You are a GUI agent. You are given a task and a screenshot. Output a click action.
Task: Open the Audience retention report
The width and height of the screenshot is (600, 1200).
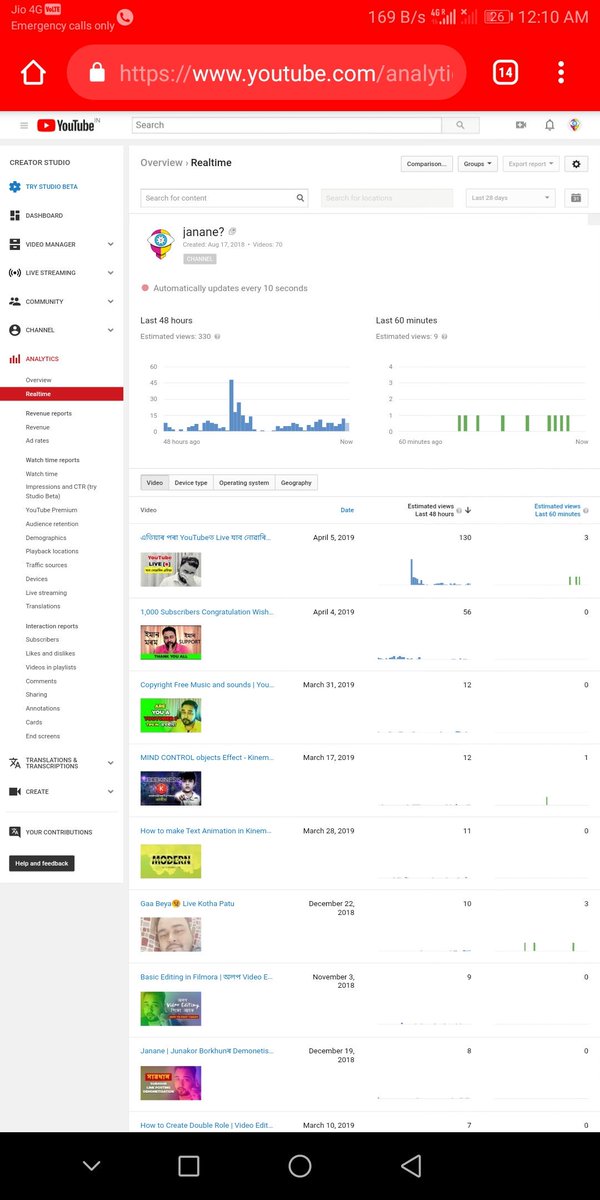pos(52,524)
